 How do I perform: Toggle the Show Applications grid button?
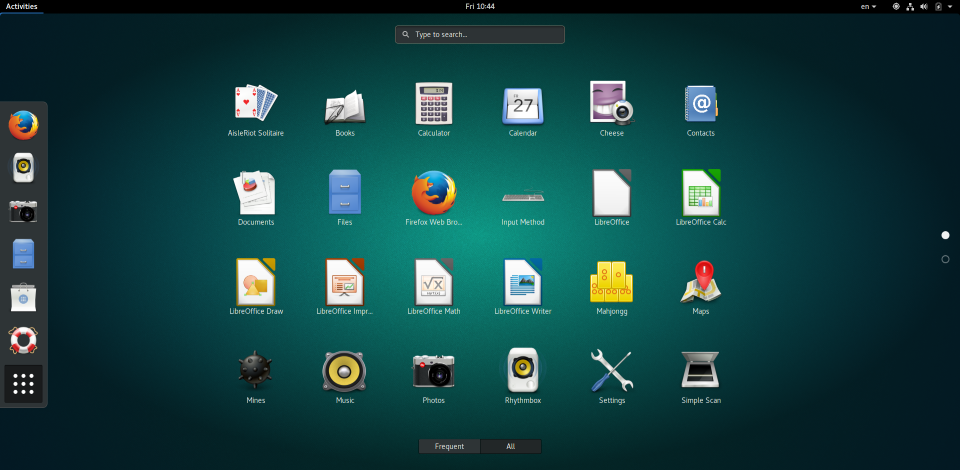pyautogui.click(x=23, y=384)
